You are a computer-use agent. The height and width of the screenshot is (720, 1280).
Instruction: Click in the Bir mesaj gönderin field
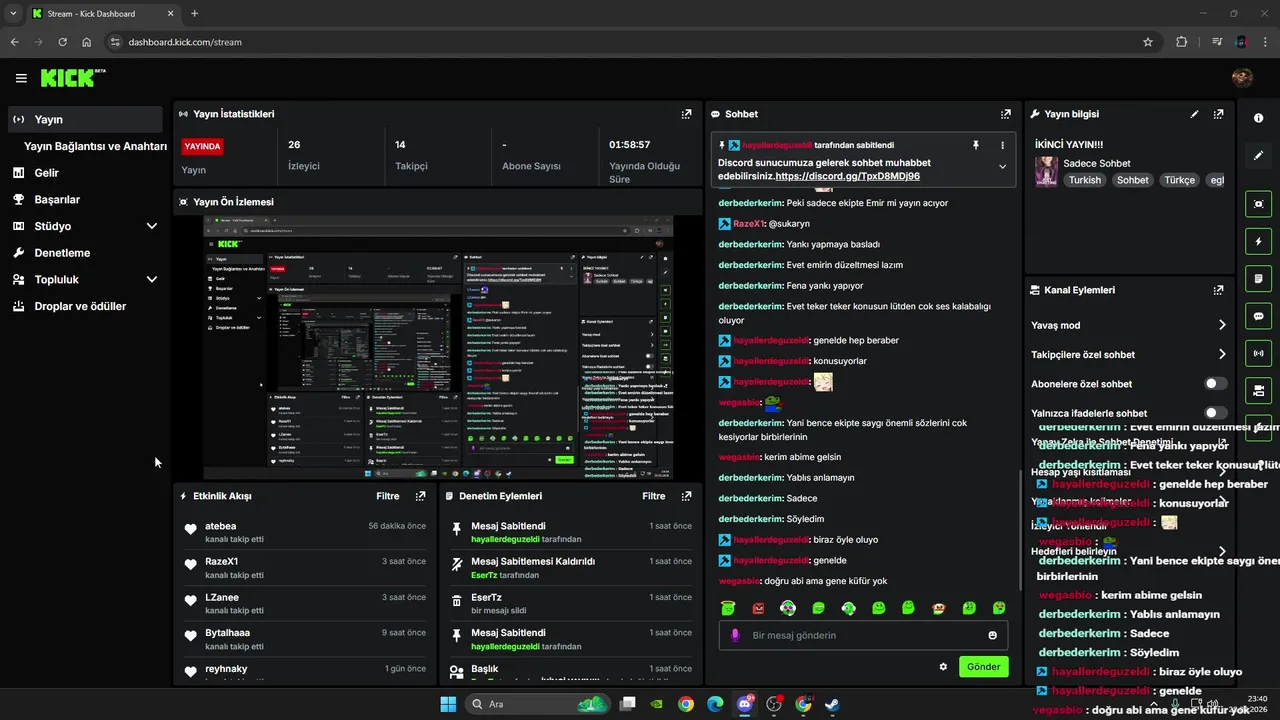pos(862,635)
